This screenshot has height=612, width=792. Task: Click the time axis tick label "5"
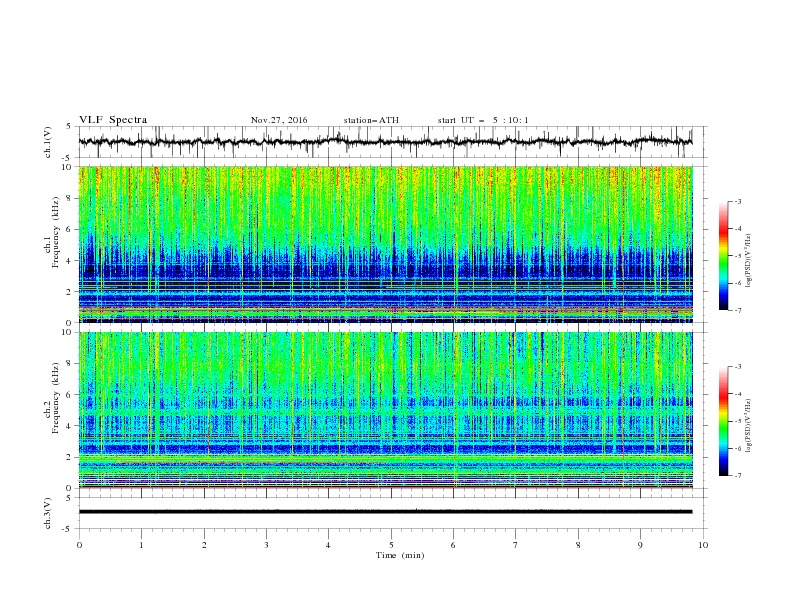(391, 545)
